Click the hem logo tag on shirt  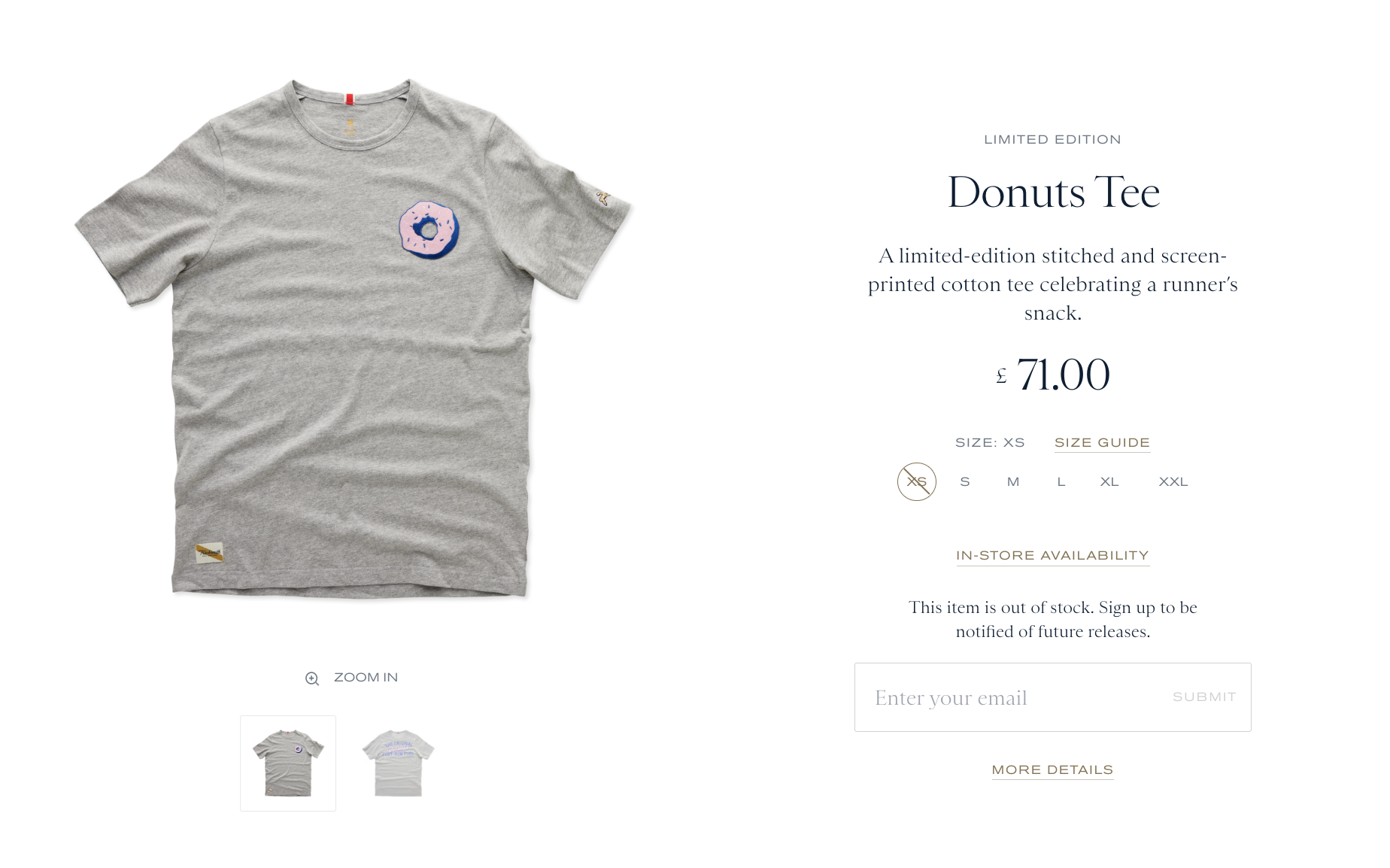pyautogui.click(x=209, y=553)
